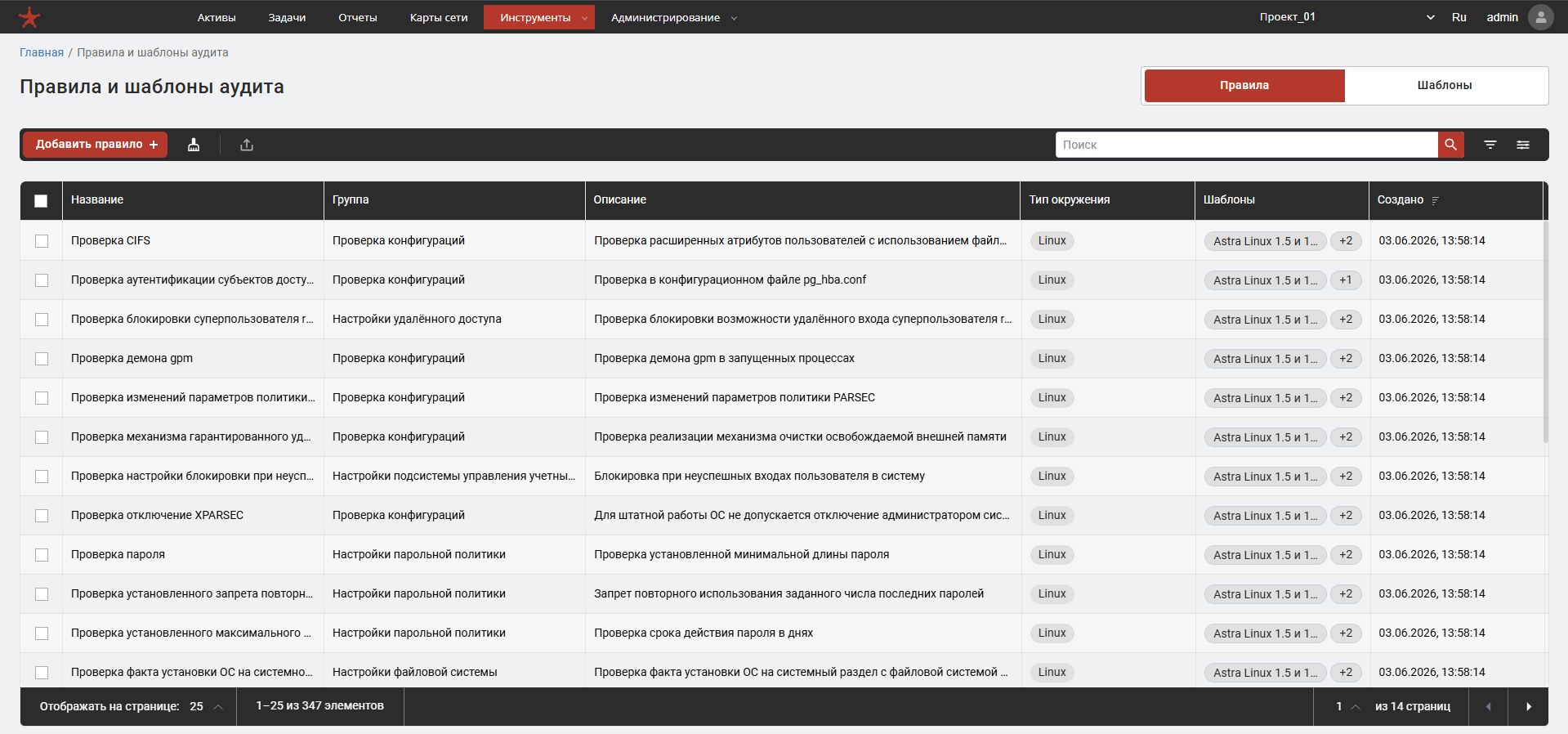The width and height of the screenshot is (1568, 734).
Task: Click +1 badge in Проверка аутентификации row
Action: tap(1346, 280)
